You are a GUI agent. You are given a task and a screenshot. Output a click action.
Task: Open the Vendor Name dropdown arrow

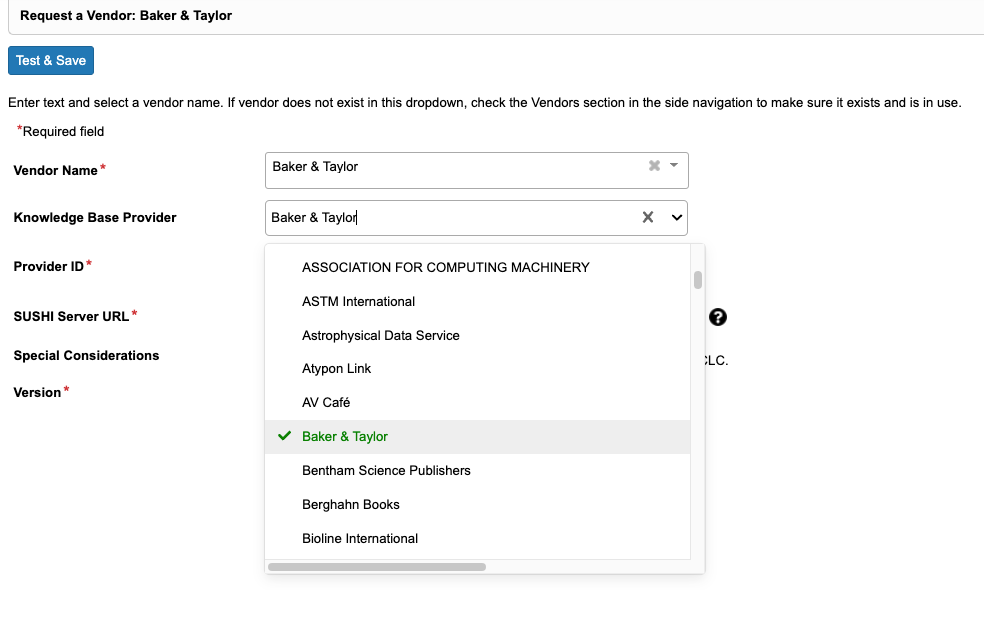coord(674,166)
